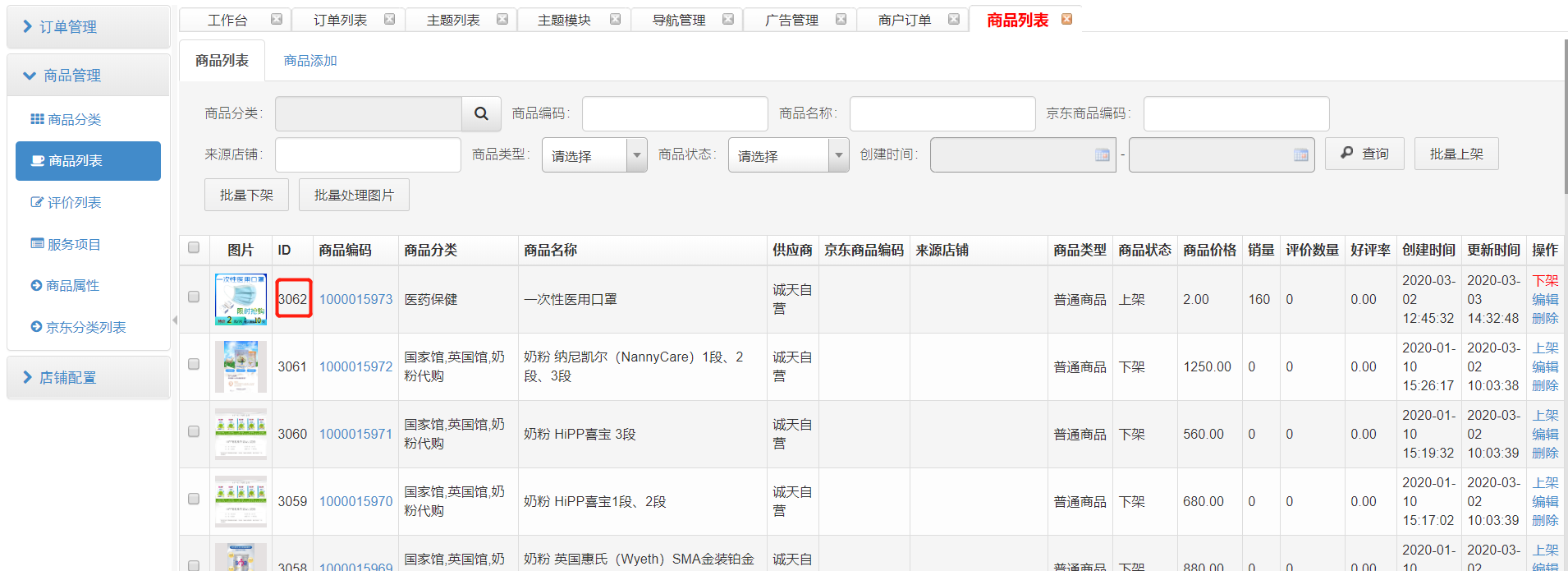Focus the 来源店铺 input field
1568x571 pixels.
coord(368,154)
